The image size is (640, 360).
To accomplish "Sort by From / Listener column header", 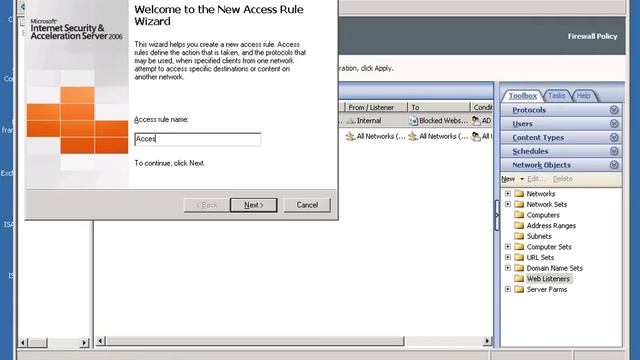I will tap(376, 107).
